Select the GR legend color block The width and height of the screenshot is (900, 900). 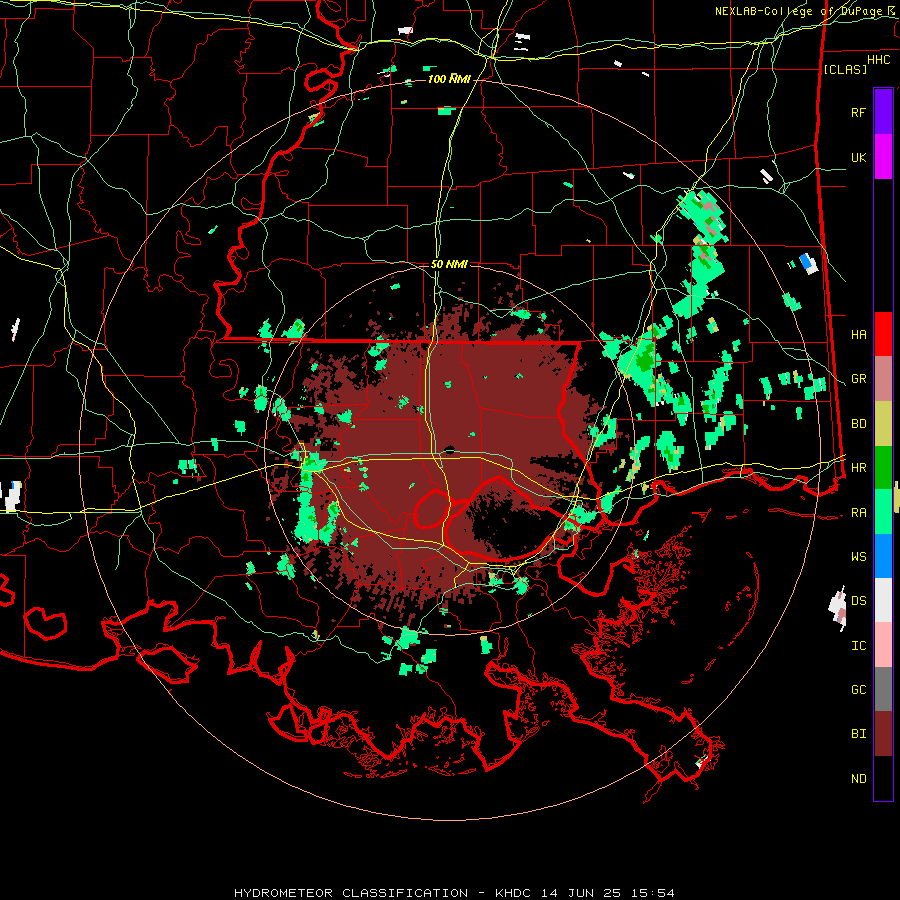point(883,379)
